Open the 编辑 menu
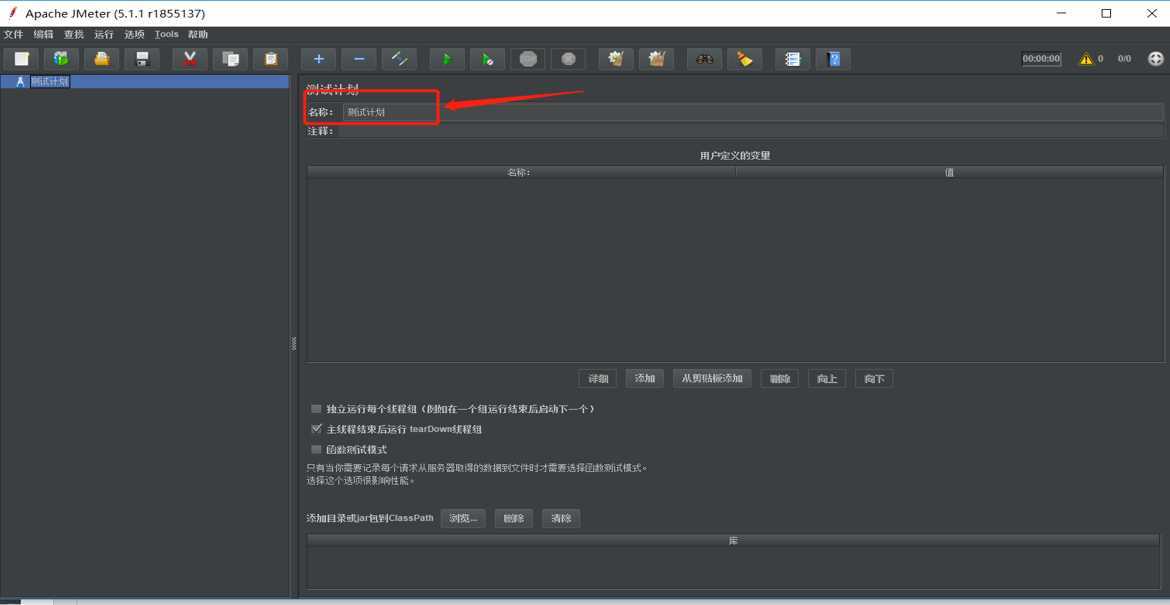The image size is (1170, 605). tap(43, 34)
